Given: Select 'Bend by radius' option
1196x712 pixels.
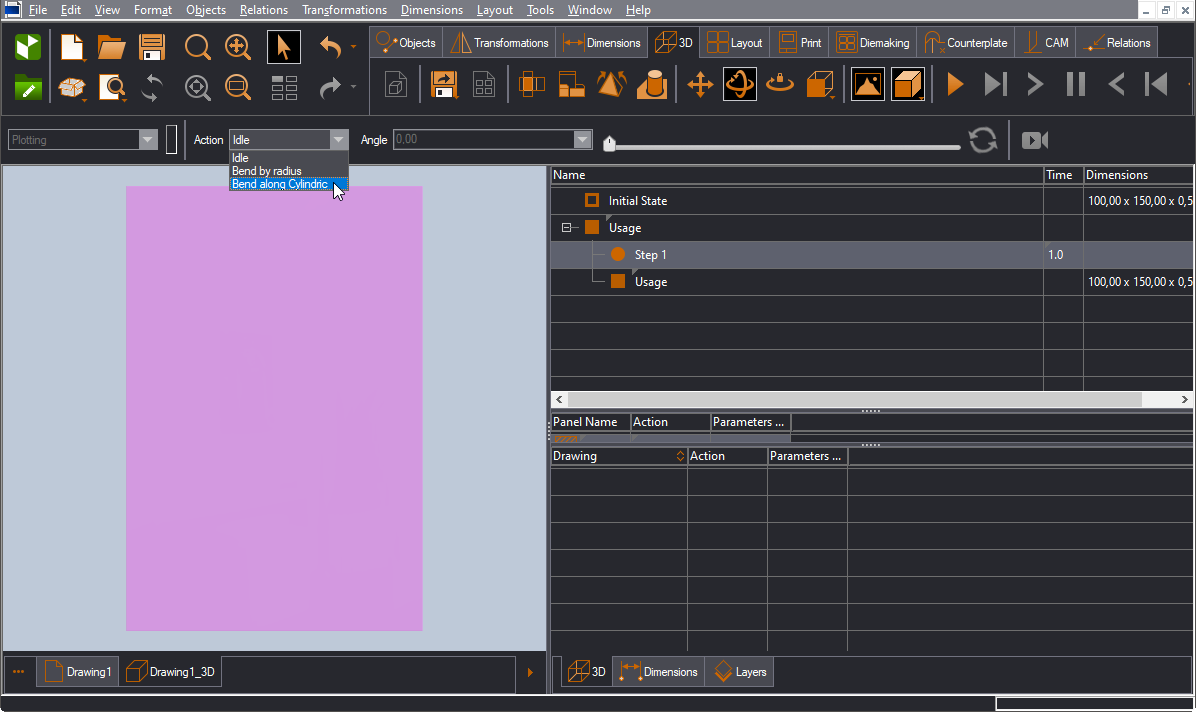Looking at the screenshot, I should [x=267, y=171].
